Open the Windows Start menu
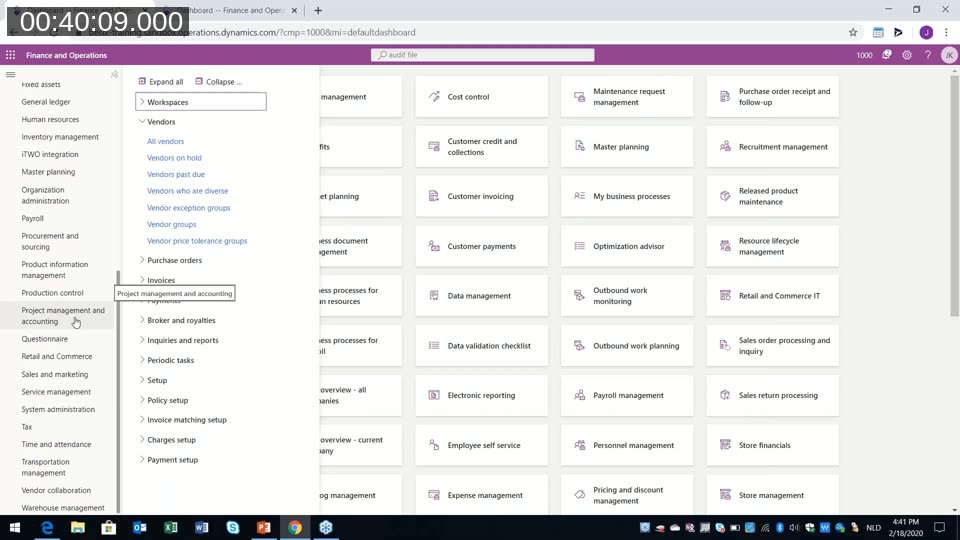 coord(15,527)
